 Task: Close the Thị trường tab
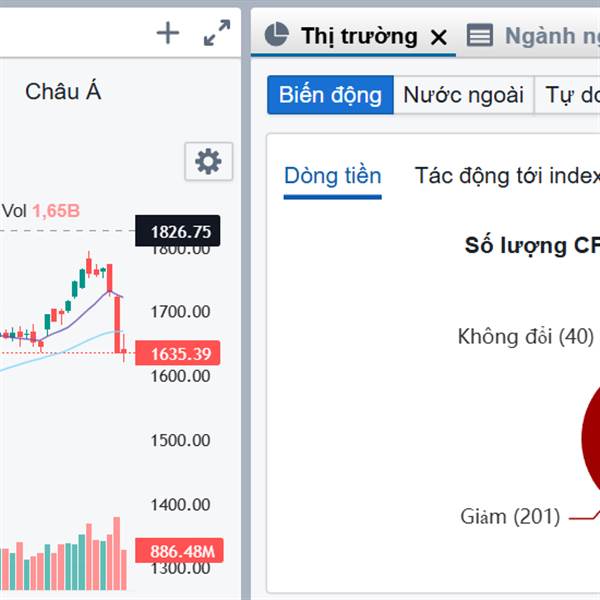point(438,37)
